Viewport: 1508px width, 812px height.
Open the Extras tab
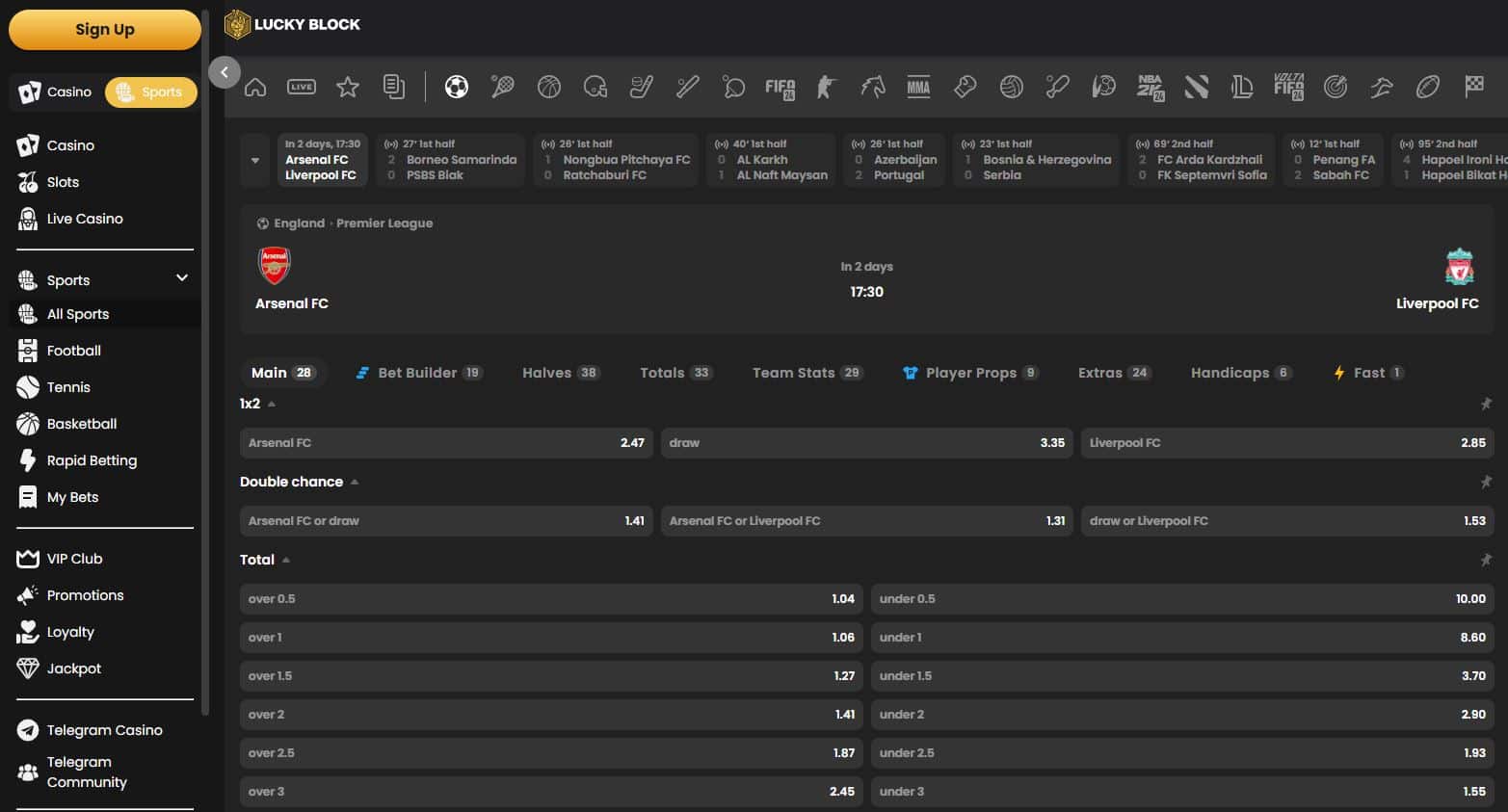pyautogui.click(x=1114, y=373)
